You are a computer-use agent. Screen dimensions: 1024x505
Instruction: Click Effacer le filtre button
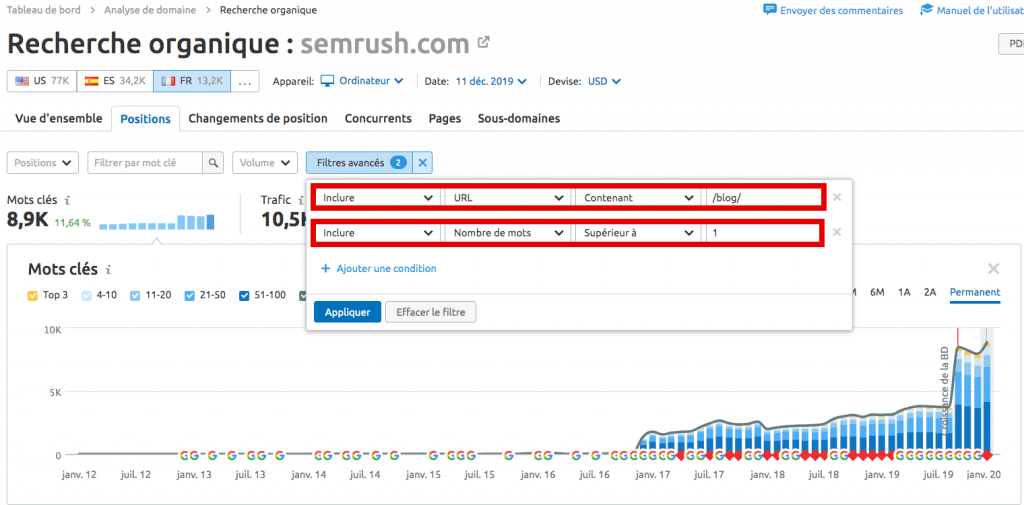coord(430,312)
